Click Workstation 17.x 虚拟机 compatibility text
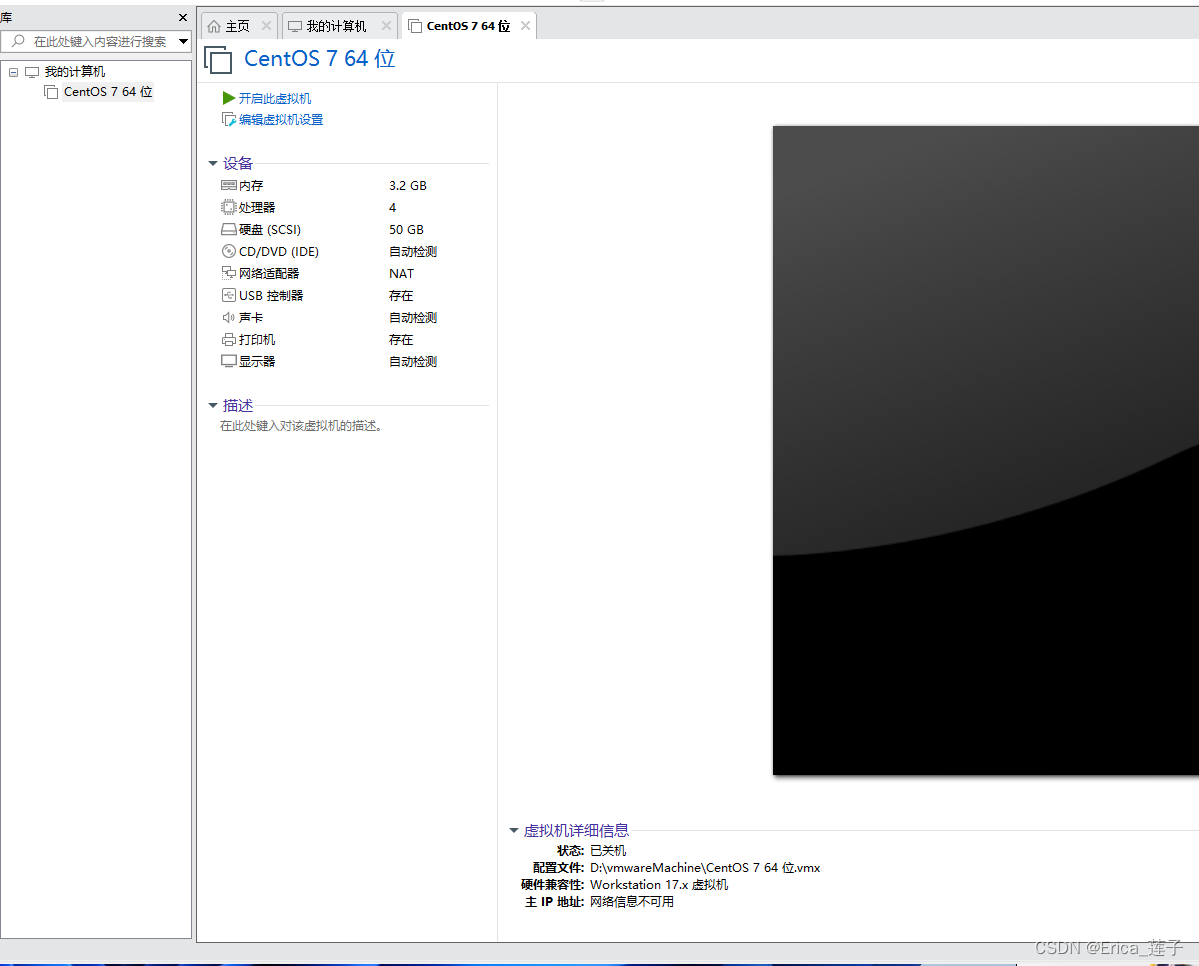 click(659, 884)
